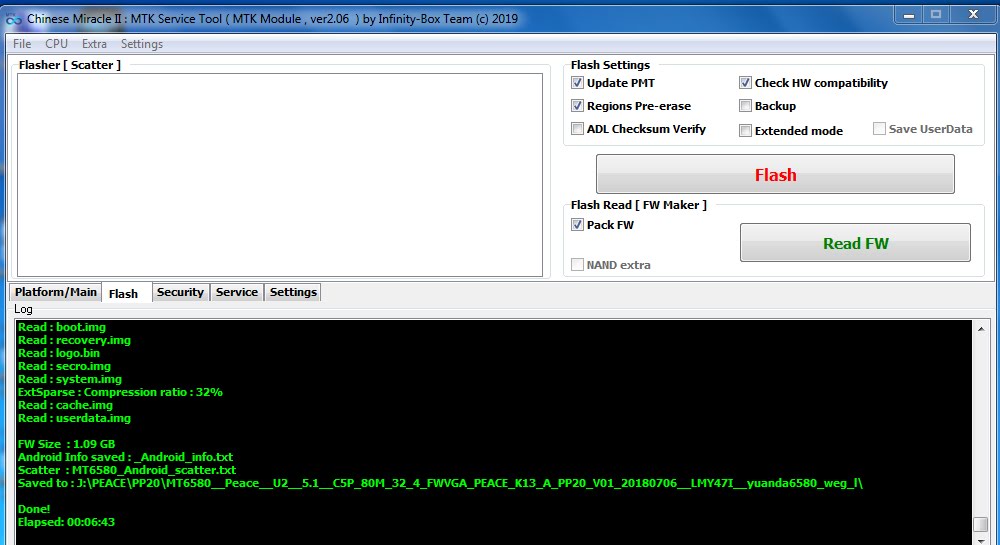Maximize the Chinese Miracle II window
Image resolution: width=1000 pixels, height=545 pixels.
[936, 15]
